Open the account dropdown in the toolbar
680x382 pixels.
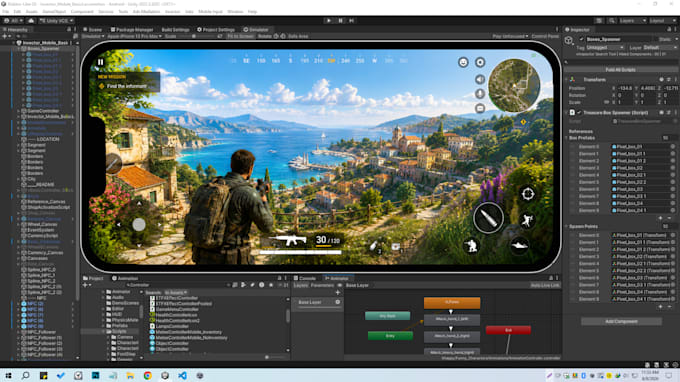click(x=12, y=20)
